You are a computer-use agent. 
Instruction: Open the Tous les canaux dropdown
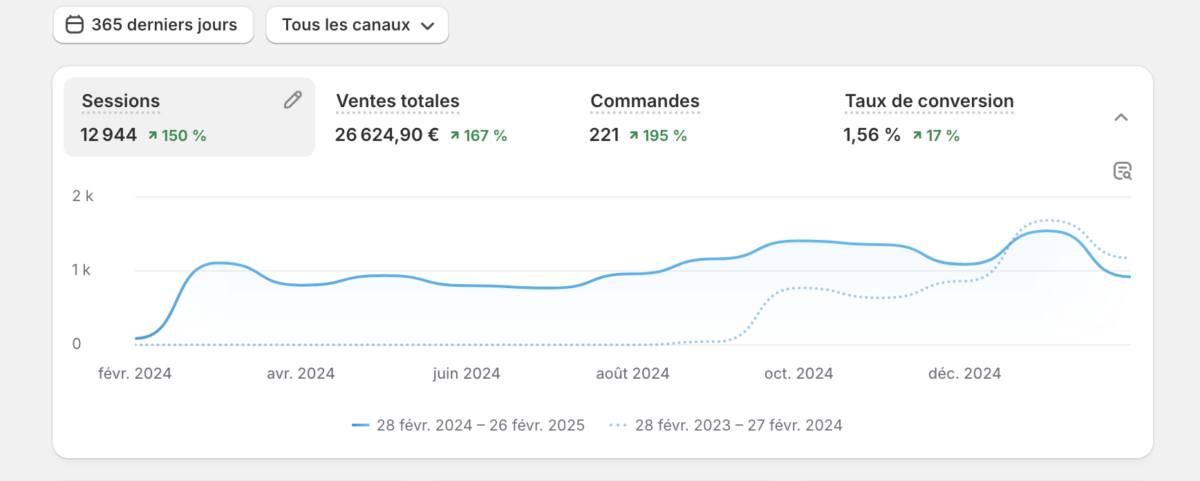(x=357, y=25)
